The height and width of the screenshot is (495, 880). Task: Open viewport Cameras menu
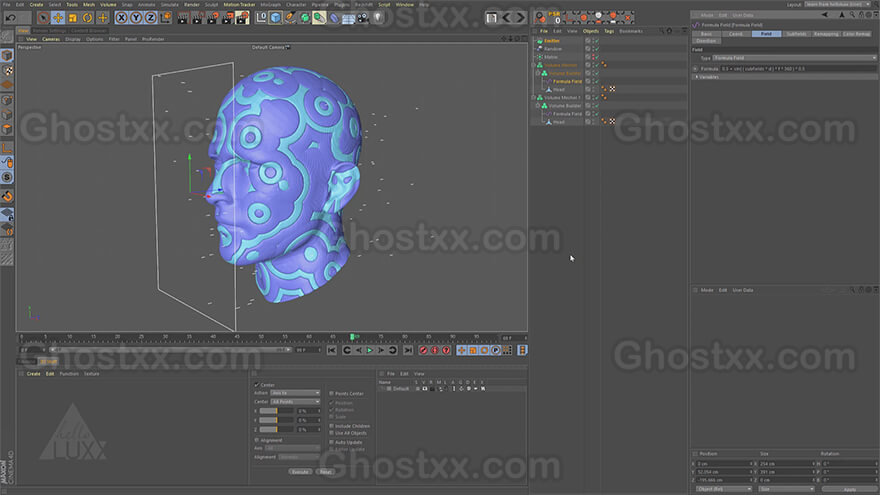tap(51, 39)
